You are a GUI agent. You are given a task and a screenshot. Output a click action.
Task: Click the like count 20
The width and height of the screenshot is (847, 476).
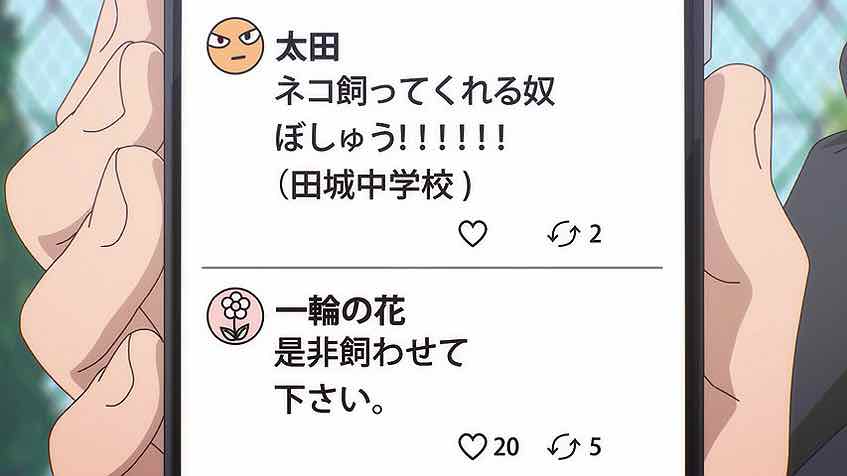[506, 447]
